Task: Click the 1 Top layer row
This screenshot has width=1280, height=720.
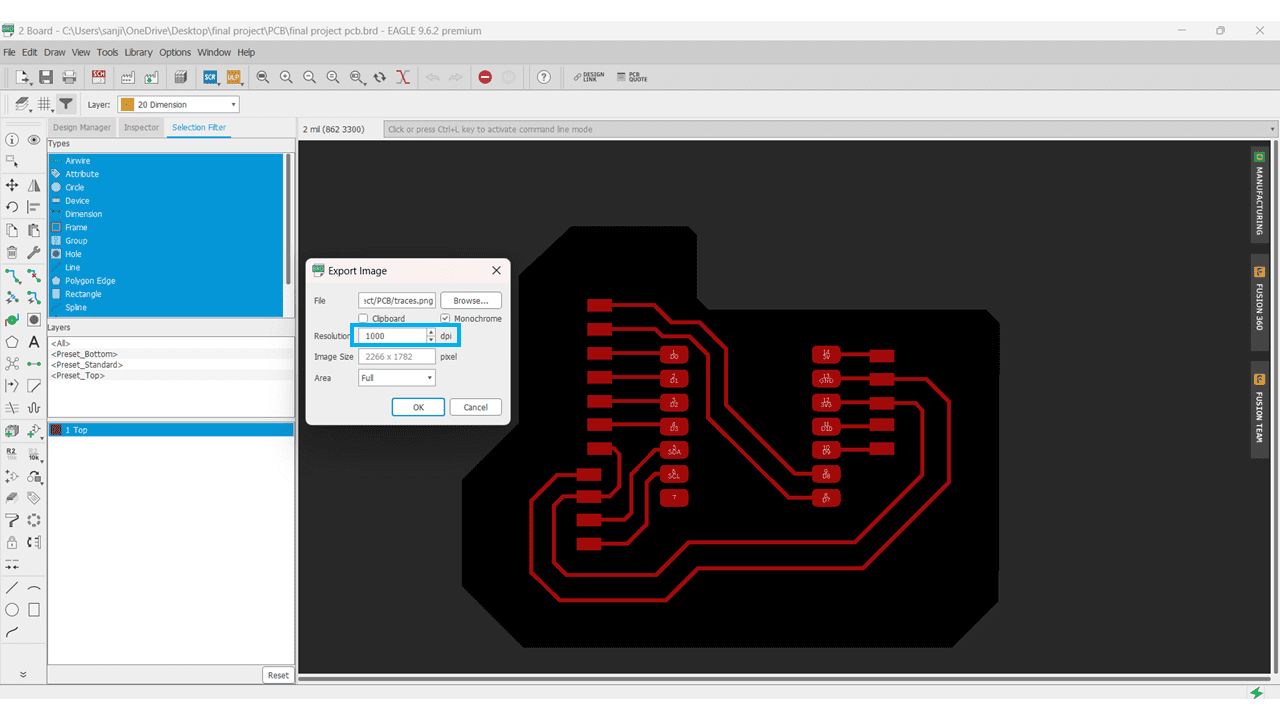Action: click(171, 430)
